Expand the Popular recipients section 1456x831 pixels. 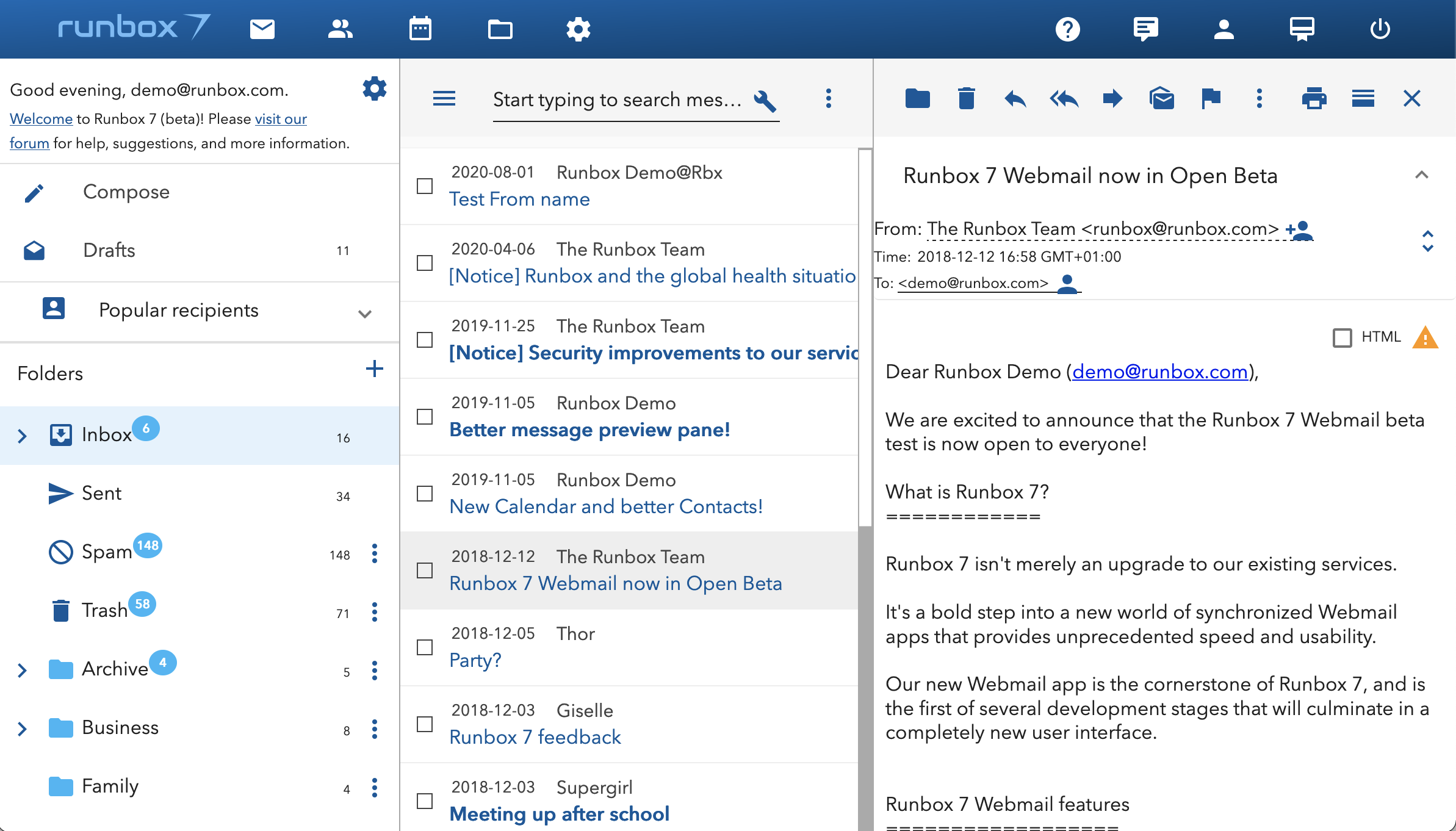(x=365, y=314)
